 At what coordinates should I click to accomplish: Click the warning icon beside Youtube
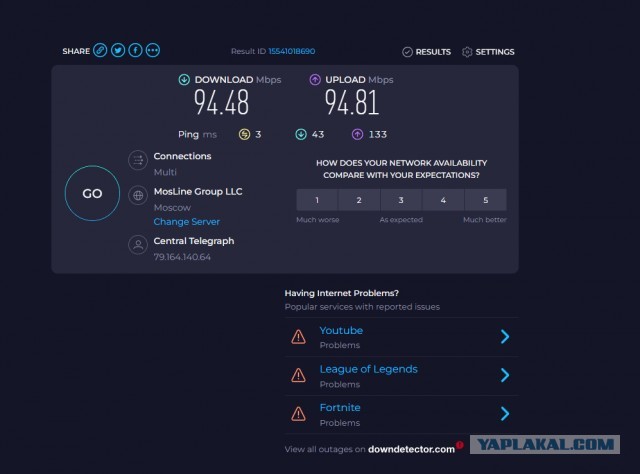tap(299, 337)
